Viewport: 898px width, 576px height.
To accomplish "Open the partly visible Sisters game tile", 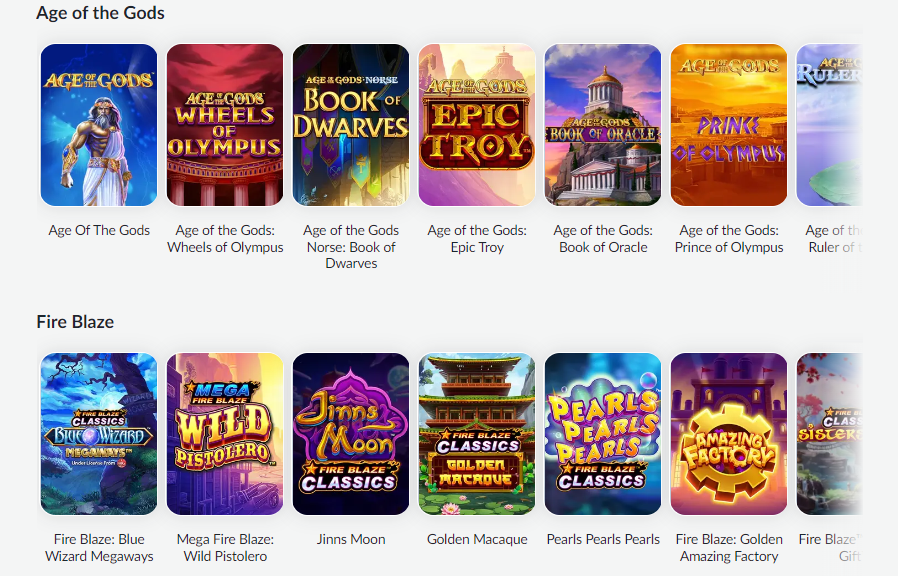I will pos(829,434).
